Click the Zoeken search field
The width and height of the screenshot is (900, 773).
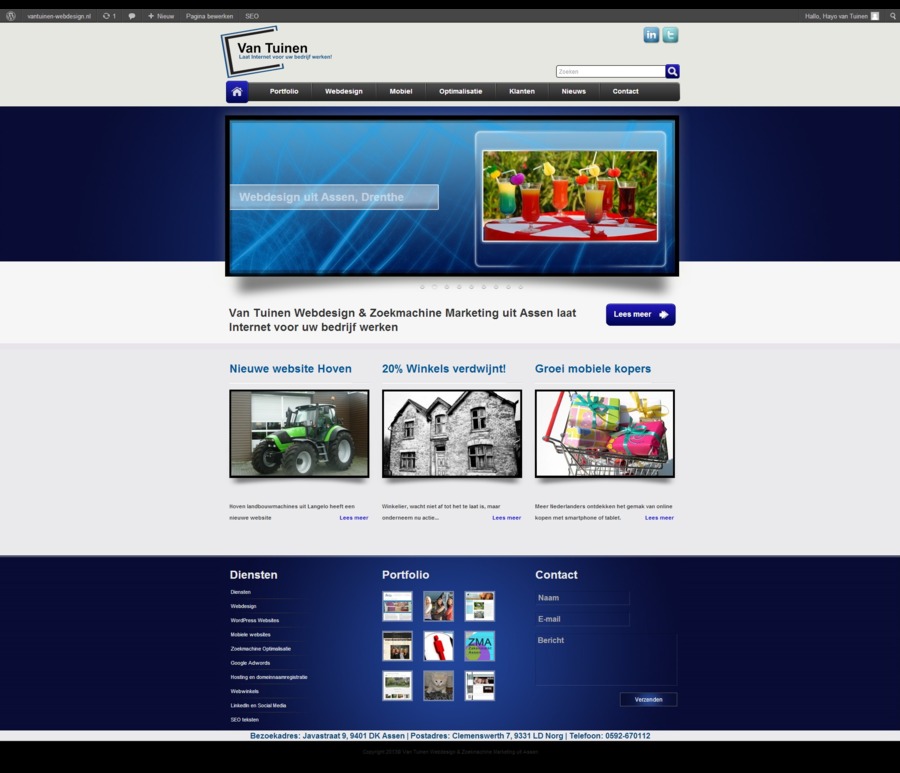coord(611,71)
